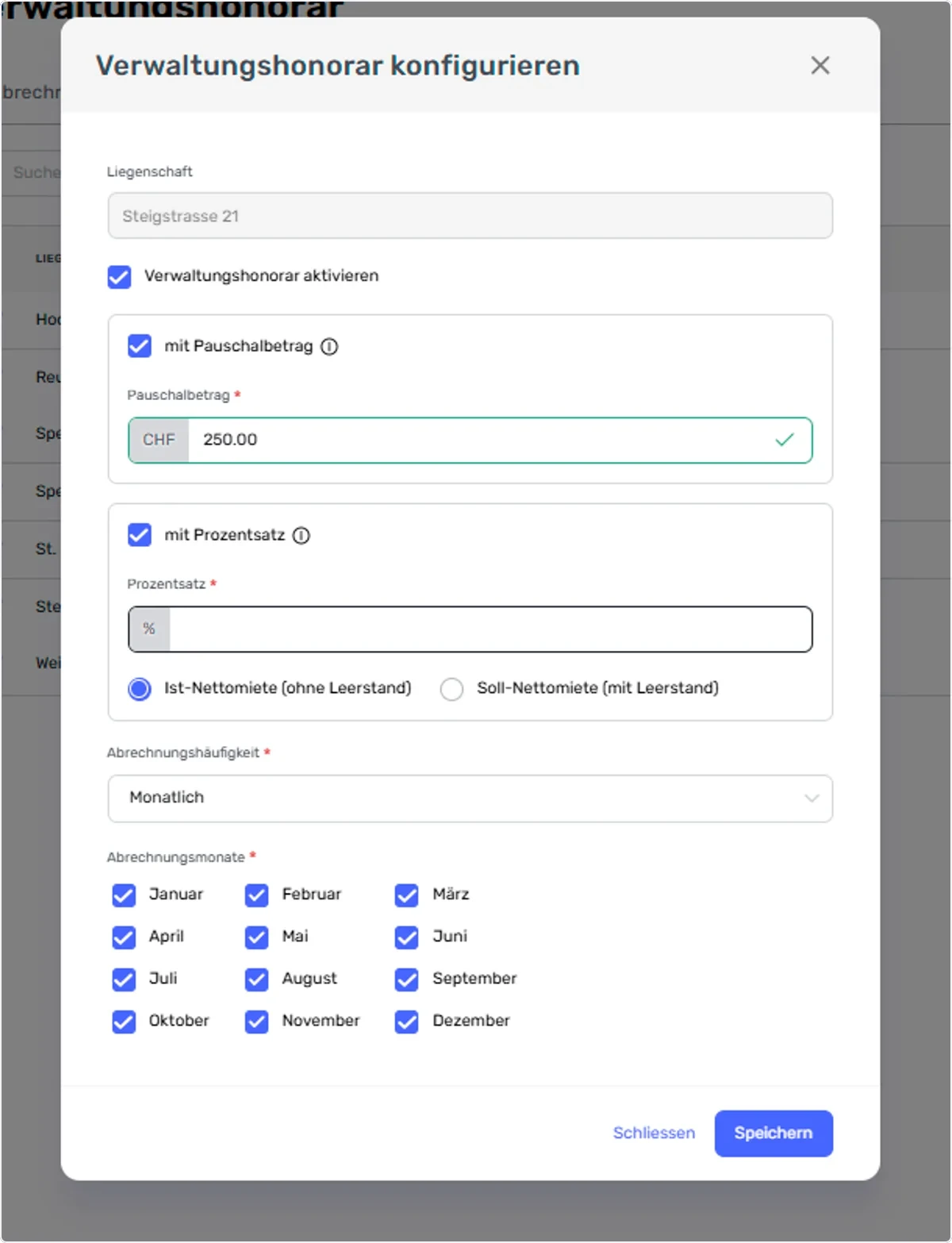Uncheck the mit Prozentsatz checkbox

[140, 535]
